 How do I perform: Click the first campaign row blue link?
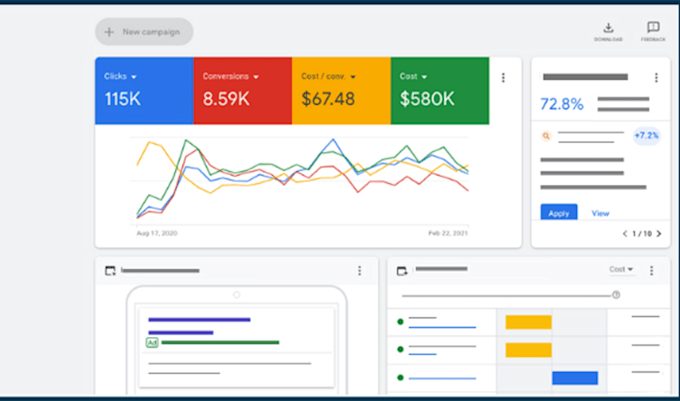pyautogui.click(x=442, y=327)
